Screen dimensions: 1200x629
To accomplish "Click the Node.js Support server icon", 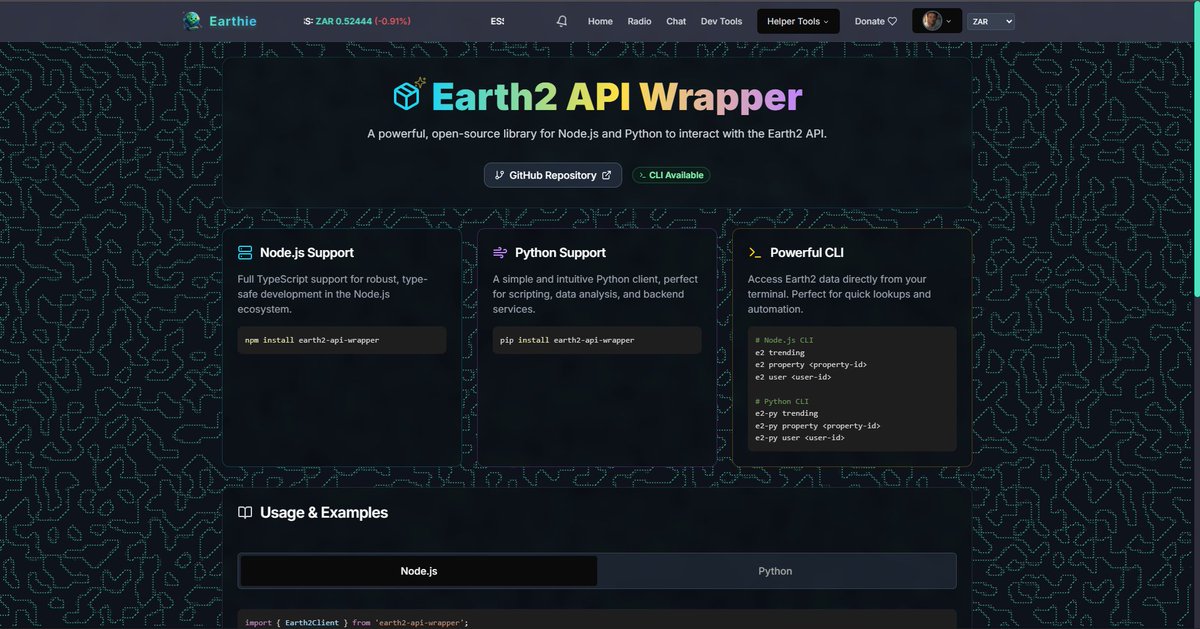I will pyautogui.click(x=245, y=253).
